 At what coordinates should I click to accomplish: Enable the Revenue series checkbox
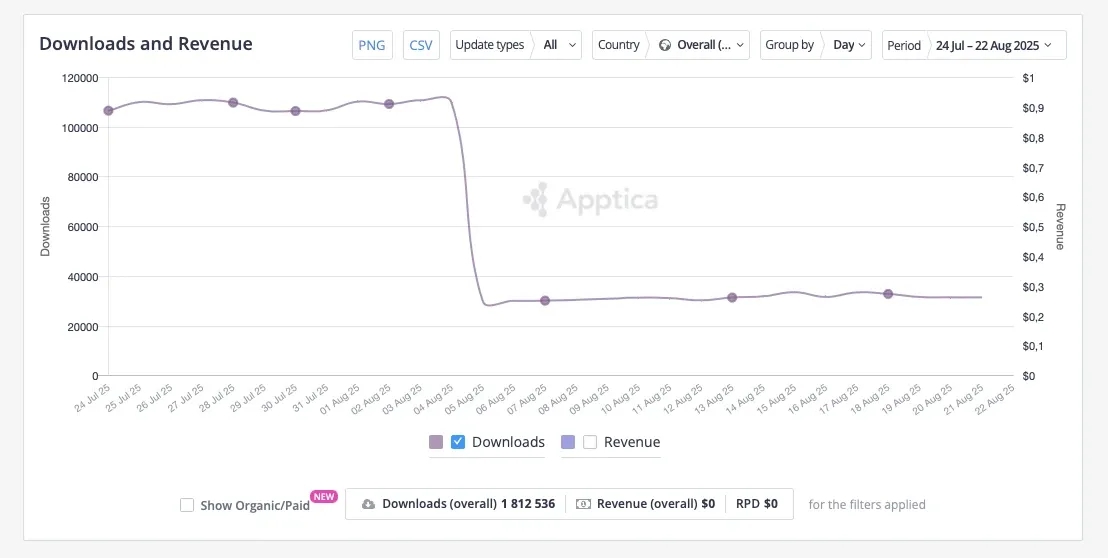[x=590, y=442]
